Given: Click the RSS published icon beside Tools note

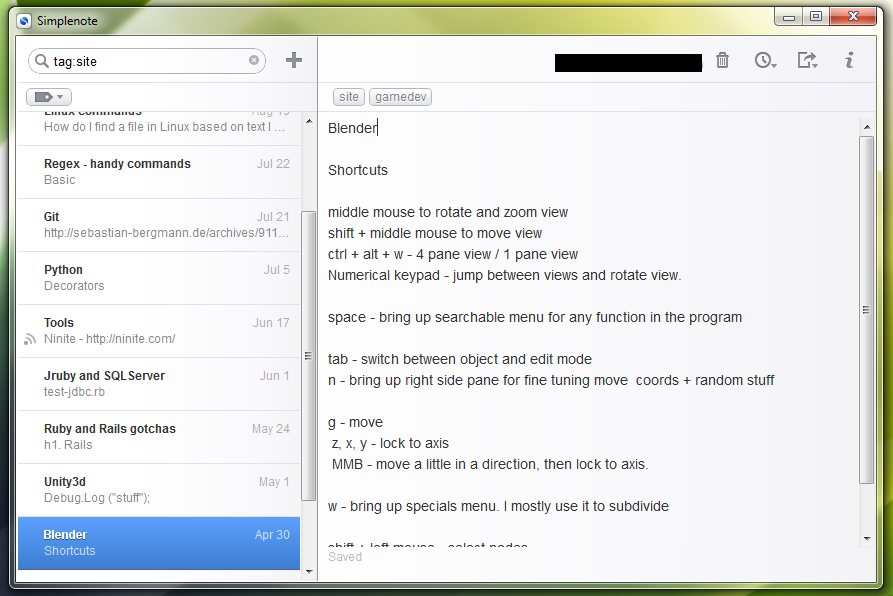Looking at the screenshot, I should click(30, 339).
